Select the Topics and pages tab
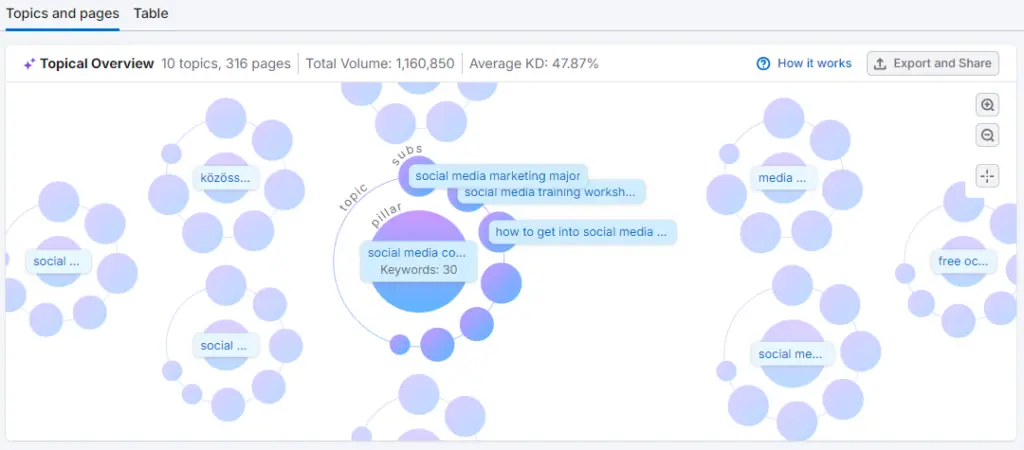Viewport: 1024px width, 450px height. (x=63, y=14)
